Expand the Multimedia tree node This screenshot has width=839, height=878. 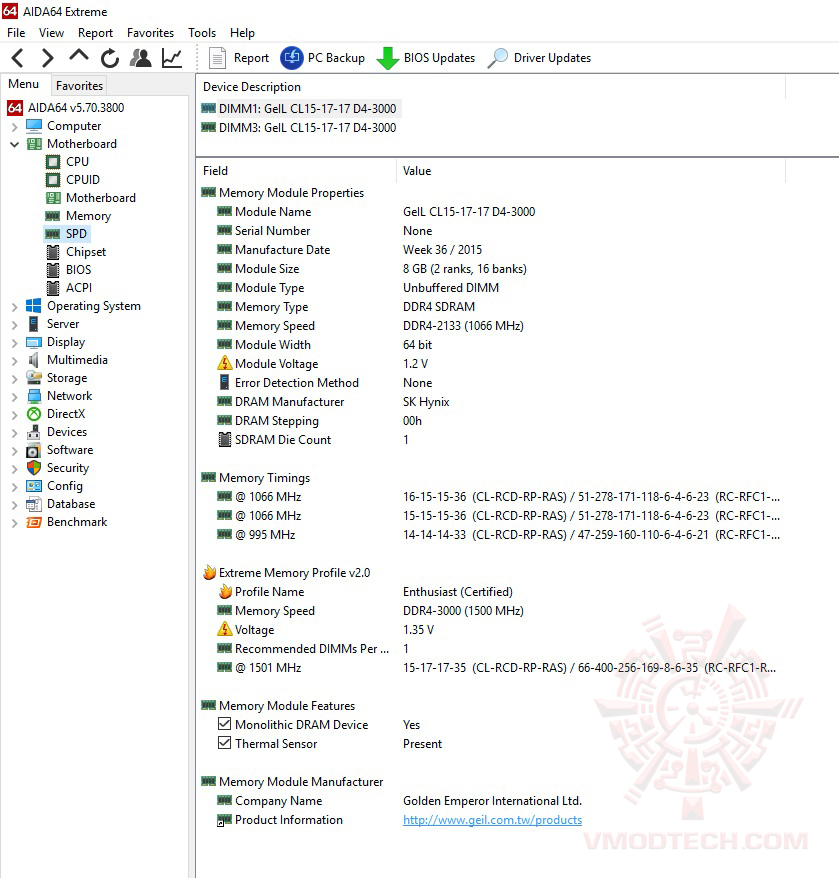click(x=15, y=361)
